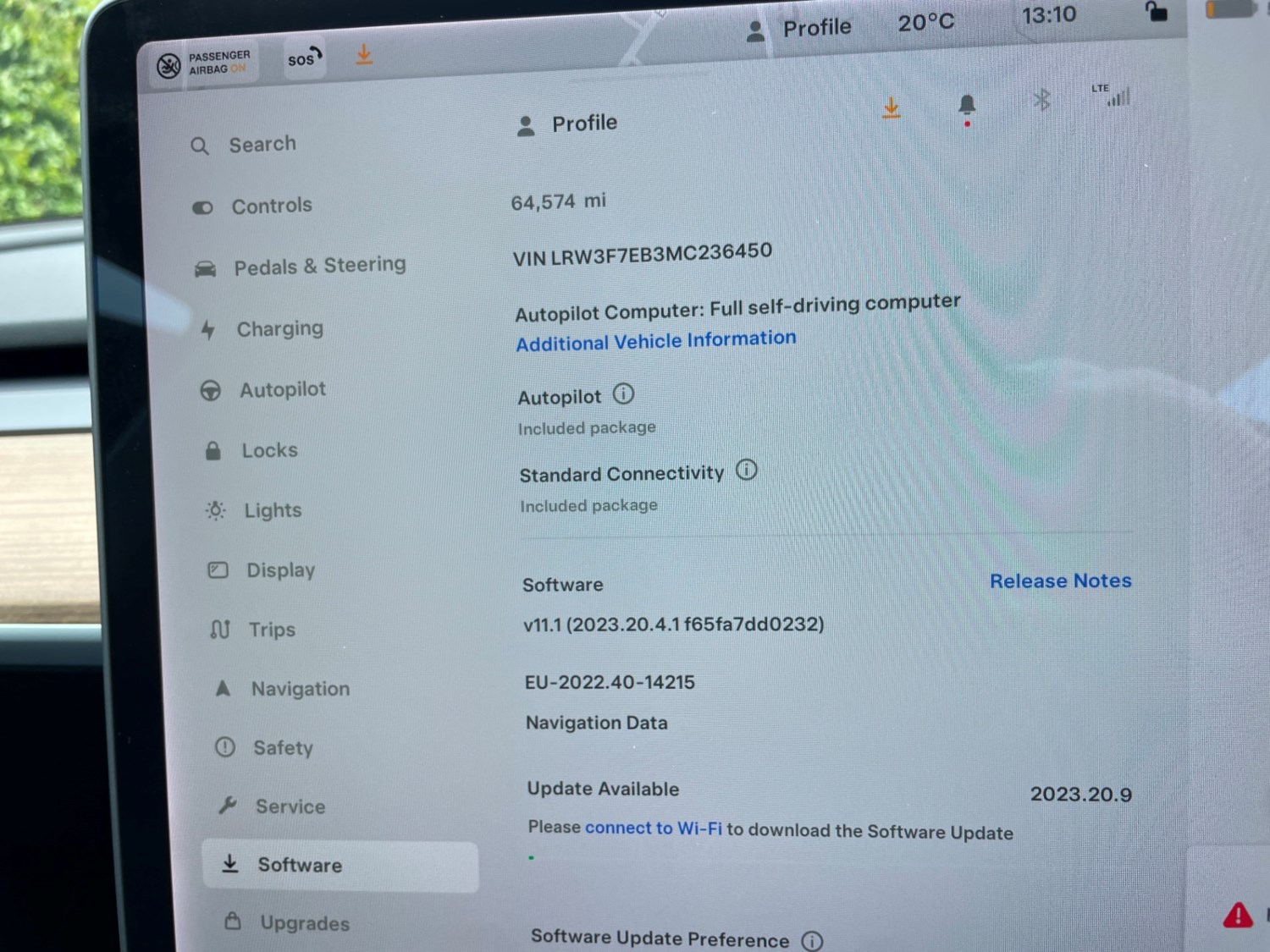
Task: Open Profile in the top status bar
Action: [799, 30]
